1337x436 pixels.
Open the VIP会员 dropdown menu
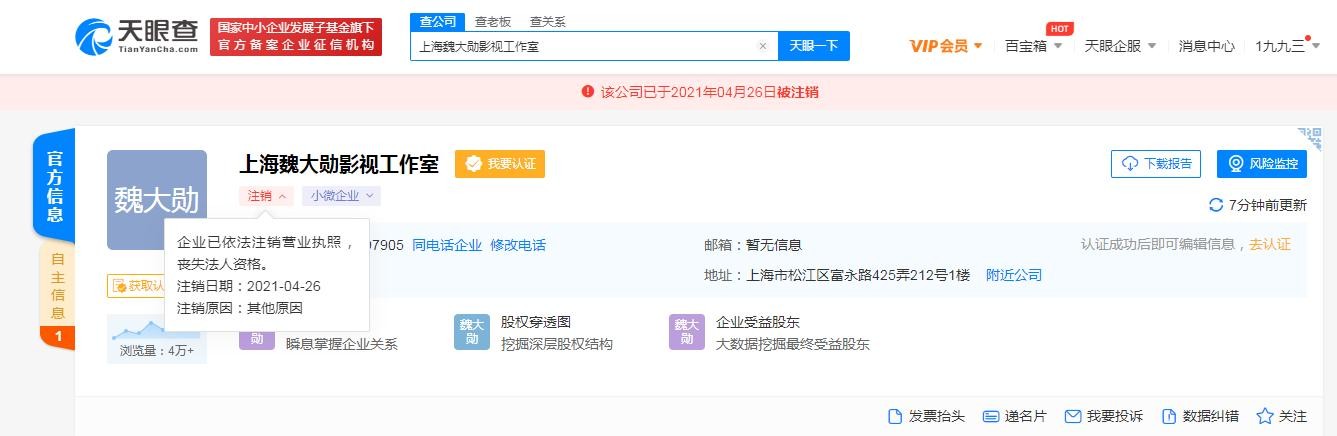click(x=945, y=46)
